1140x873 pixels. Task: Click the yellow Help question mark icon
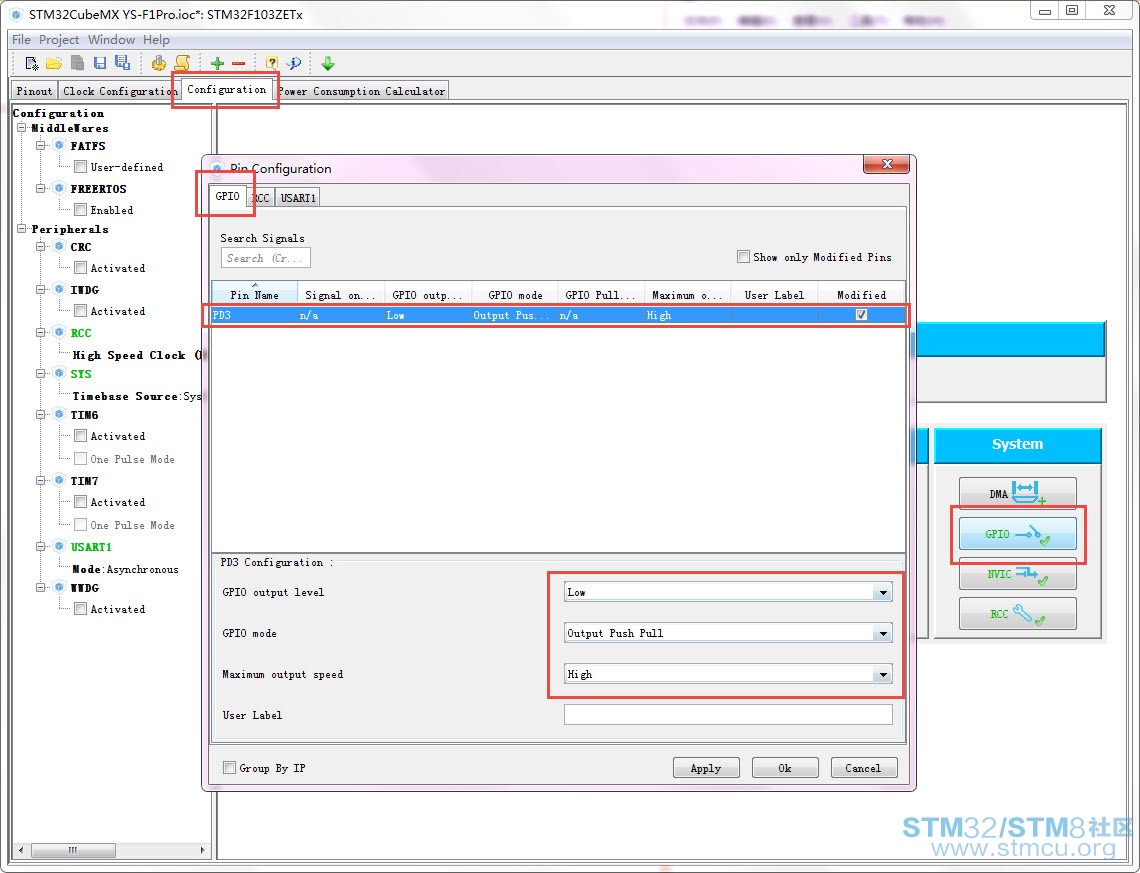click(x=271, y=63)
